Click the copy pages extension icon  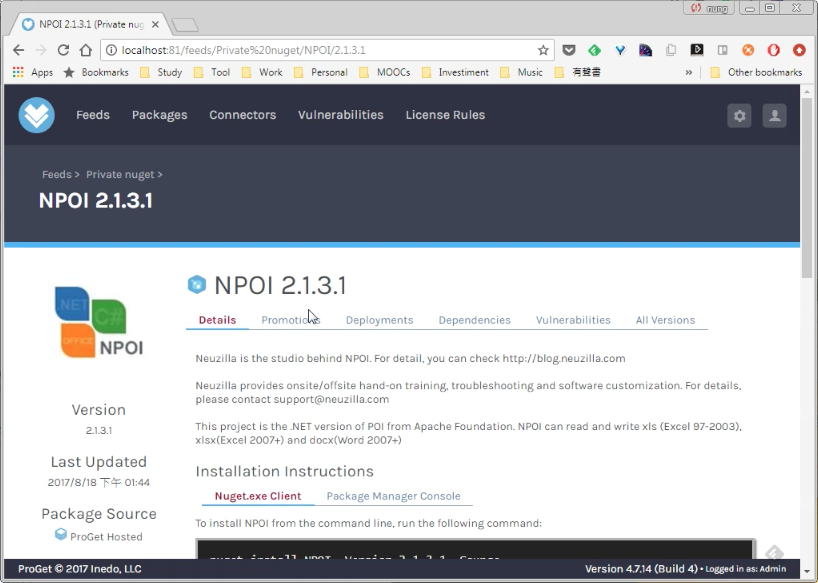pos(671,50)
